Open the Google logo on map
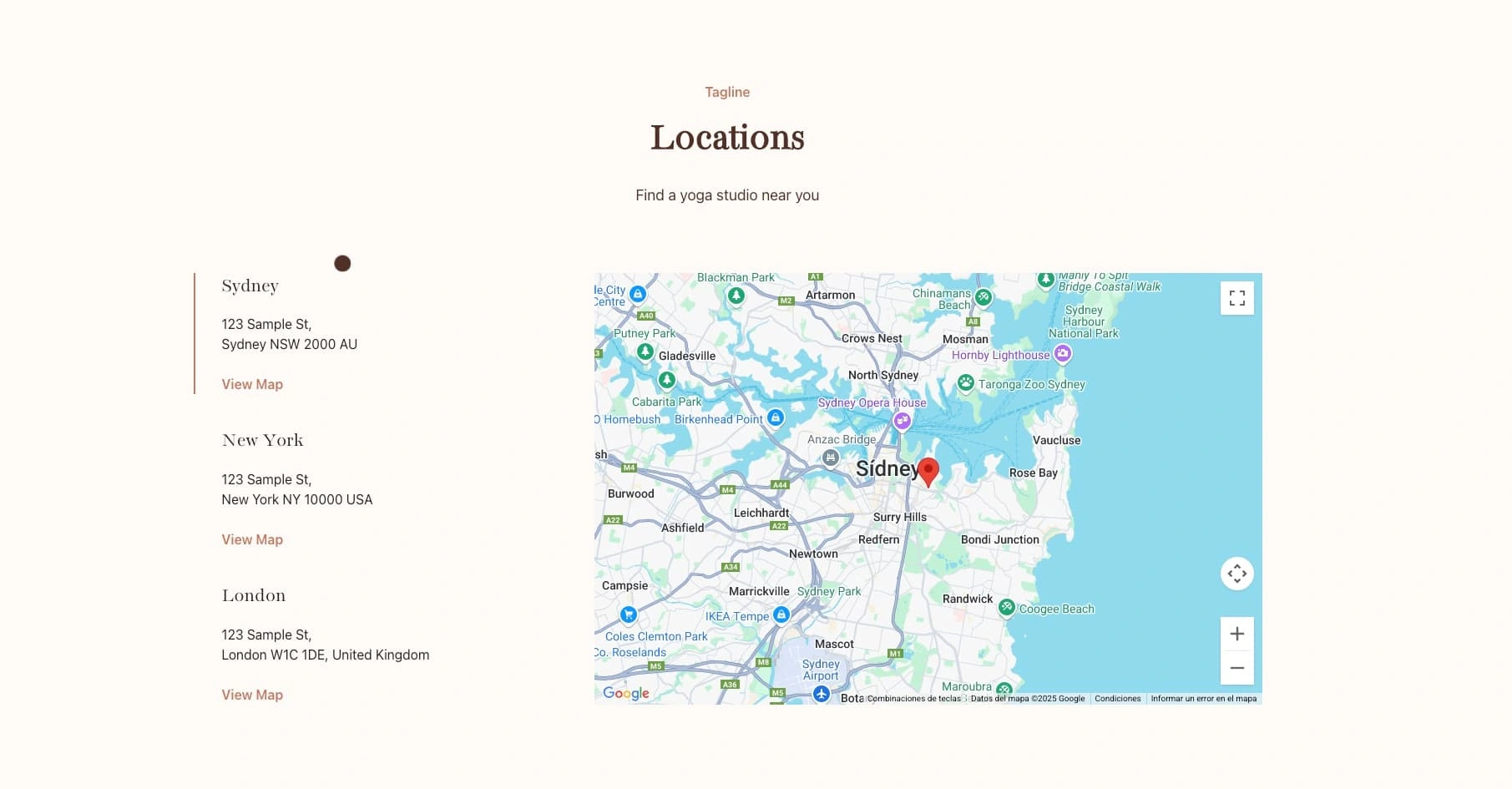Viewport: 1512px width, 789px height. [626, 693]
